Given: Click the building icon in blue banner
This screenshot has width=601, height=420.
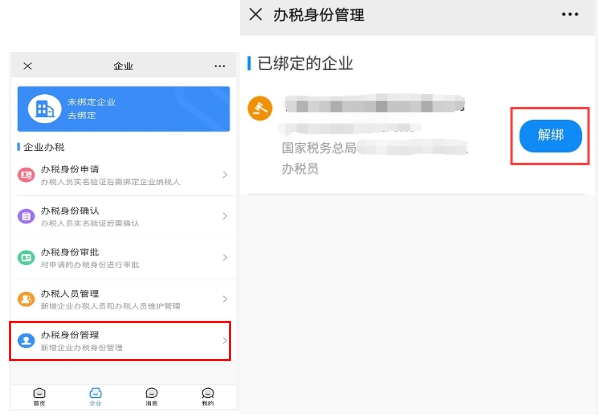Looking at the screenshot, I should coord(44,109).
